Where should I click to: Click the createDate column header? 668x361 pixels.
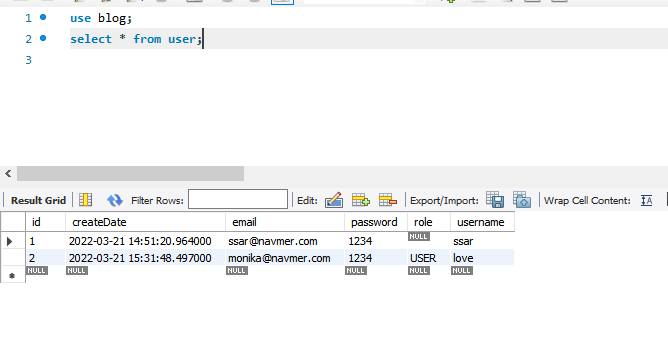145,222
